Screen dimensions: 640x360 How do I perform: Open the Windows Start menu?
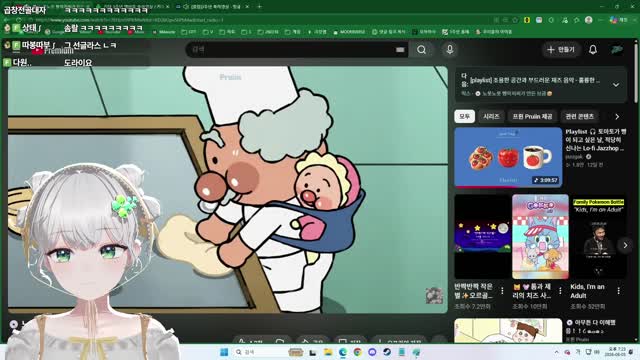point(224,352)
